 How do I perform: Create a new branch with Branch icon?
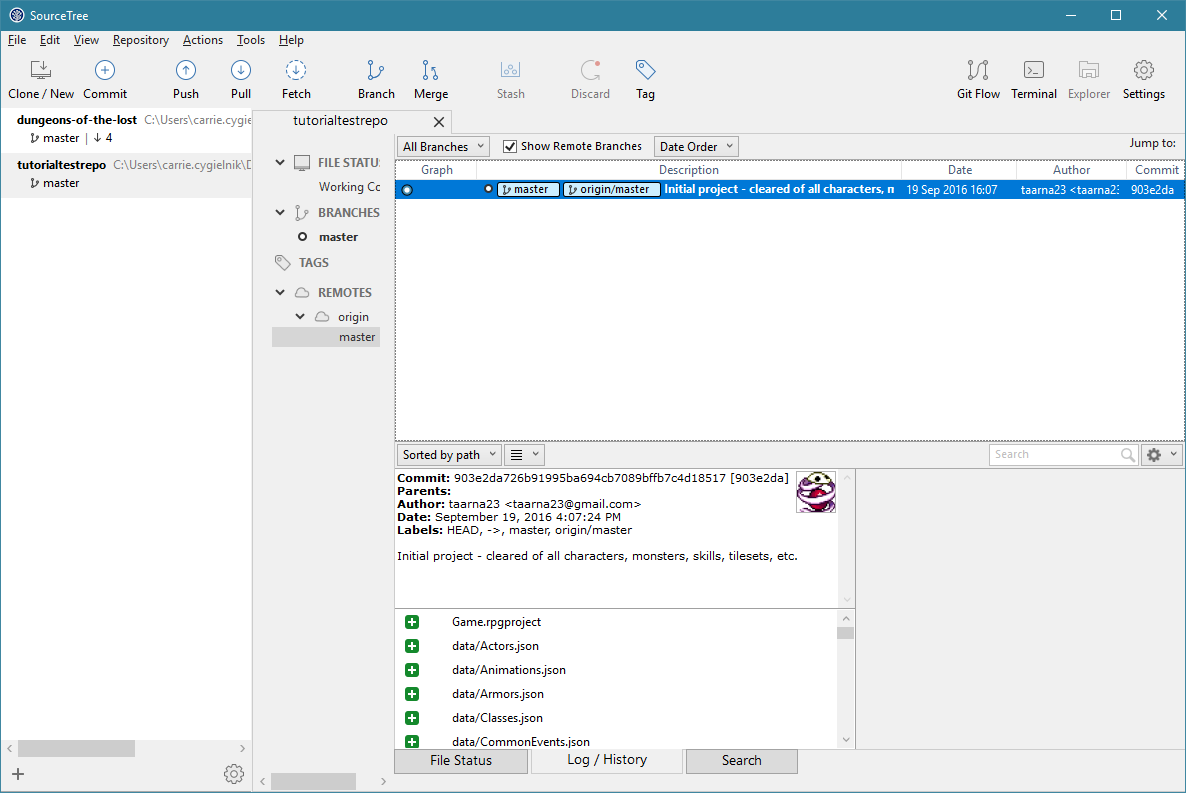coord(376,70)
